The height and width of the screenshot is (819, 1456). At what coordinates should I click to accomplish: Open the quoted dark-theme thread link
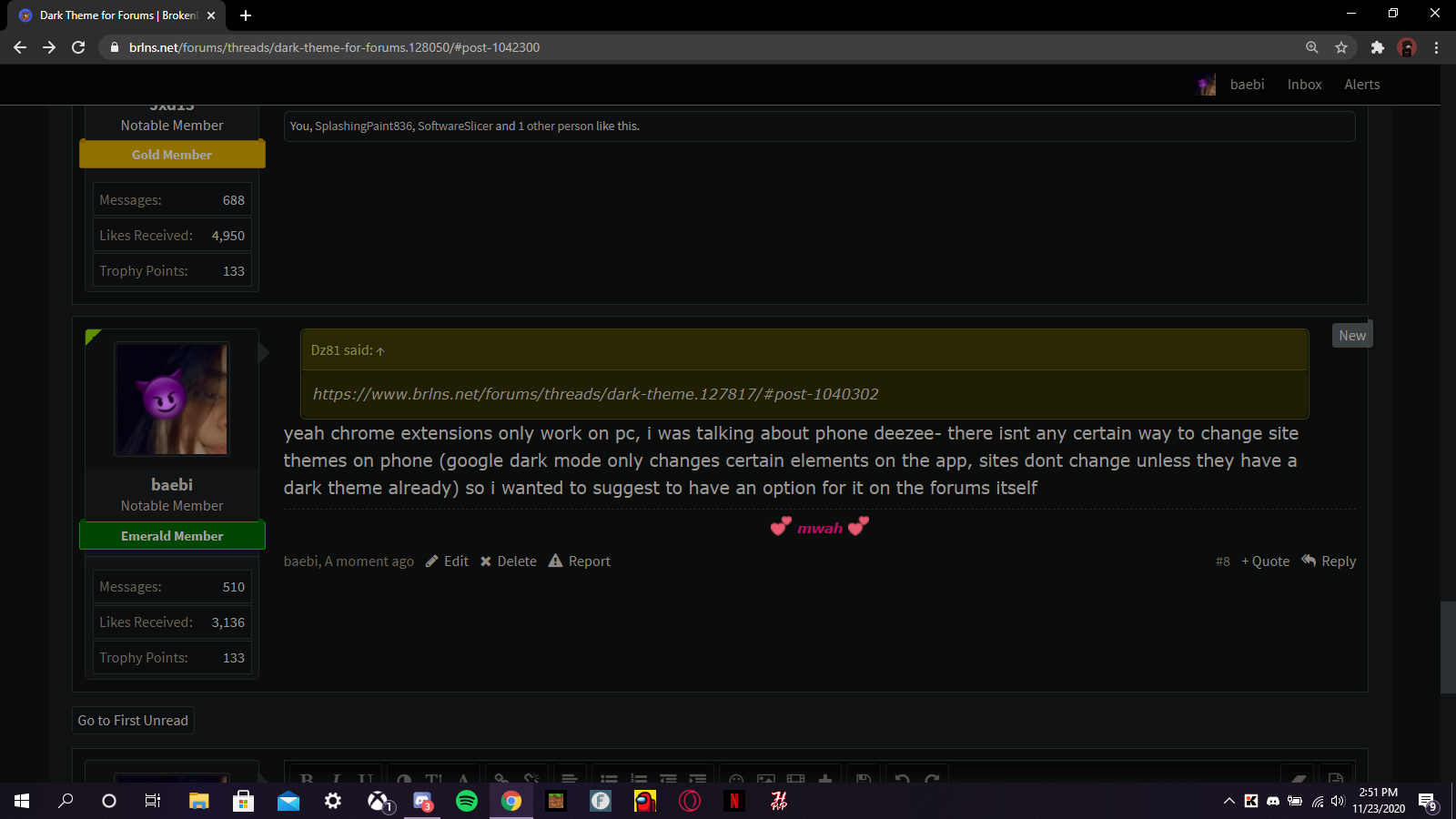pos(595,394)
